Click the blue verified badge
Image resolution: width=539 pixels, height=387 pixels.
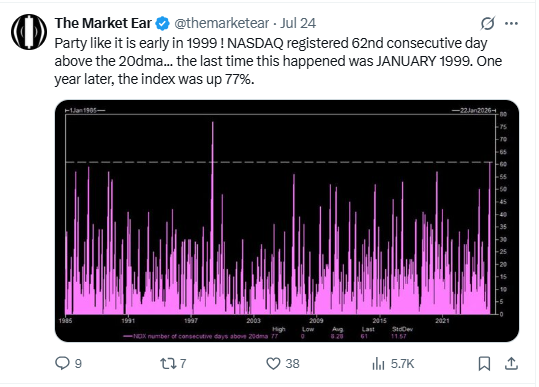pyautogui.click(x=162, y=23)
